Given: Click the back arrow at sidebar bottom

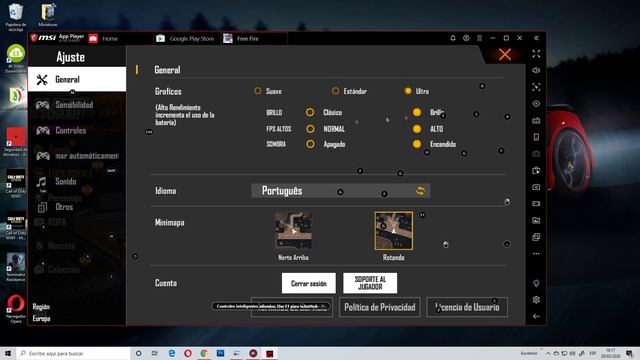Looking at the screenshot, I should tap(536, 316).
